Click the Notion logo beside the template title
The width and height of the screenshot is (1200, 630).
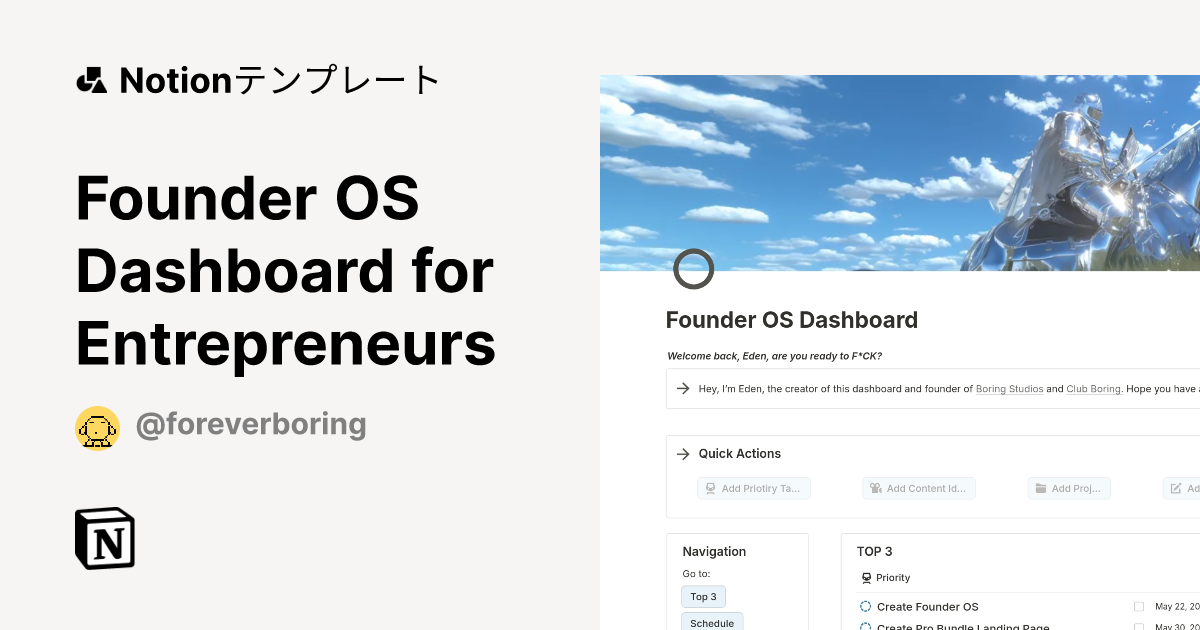[91, 79]
